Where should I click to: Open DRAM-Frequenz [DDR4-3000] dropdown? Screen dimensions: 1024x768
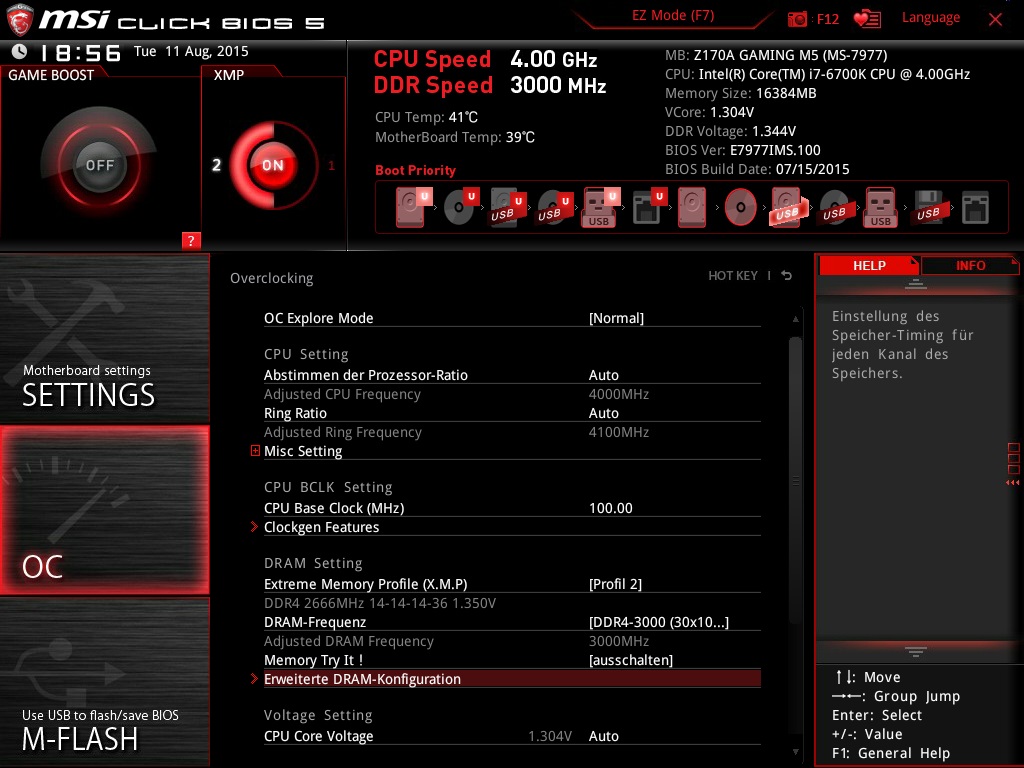(658, 622)
